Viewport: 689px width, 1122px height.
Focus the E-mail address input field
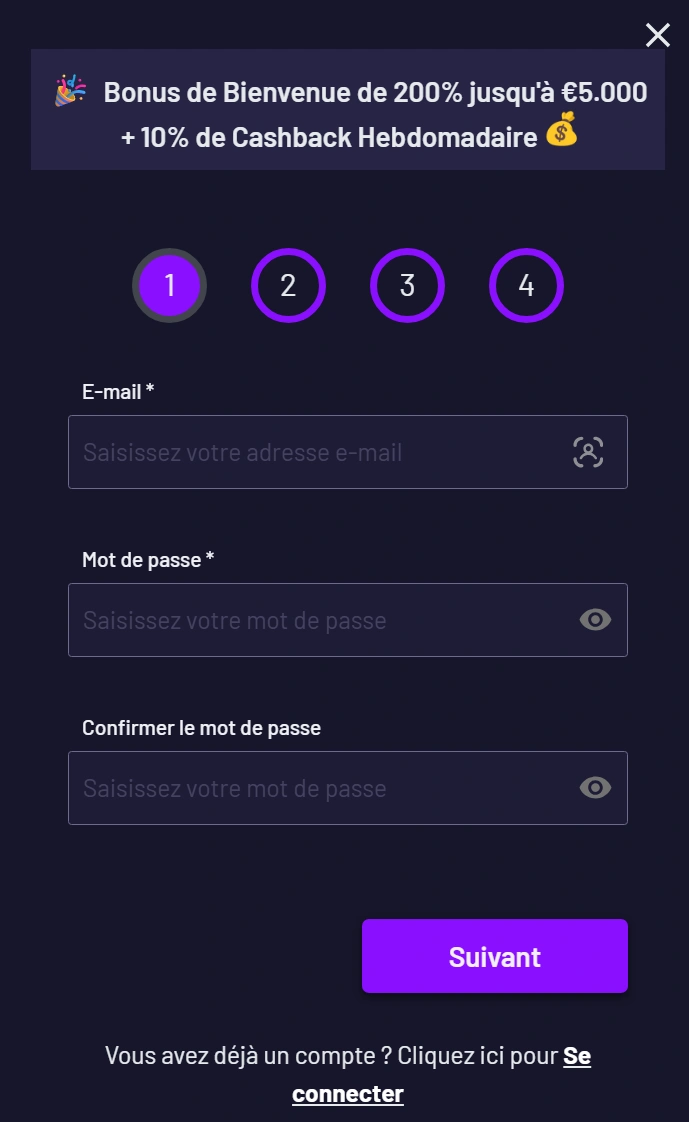click(x=300, y=451)
